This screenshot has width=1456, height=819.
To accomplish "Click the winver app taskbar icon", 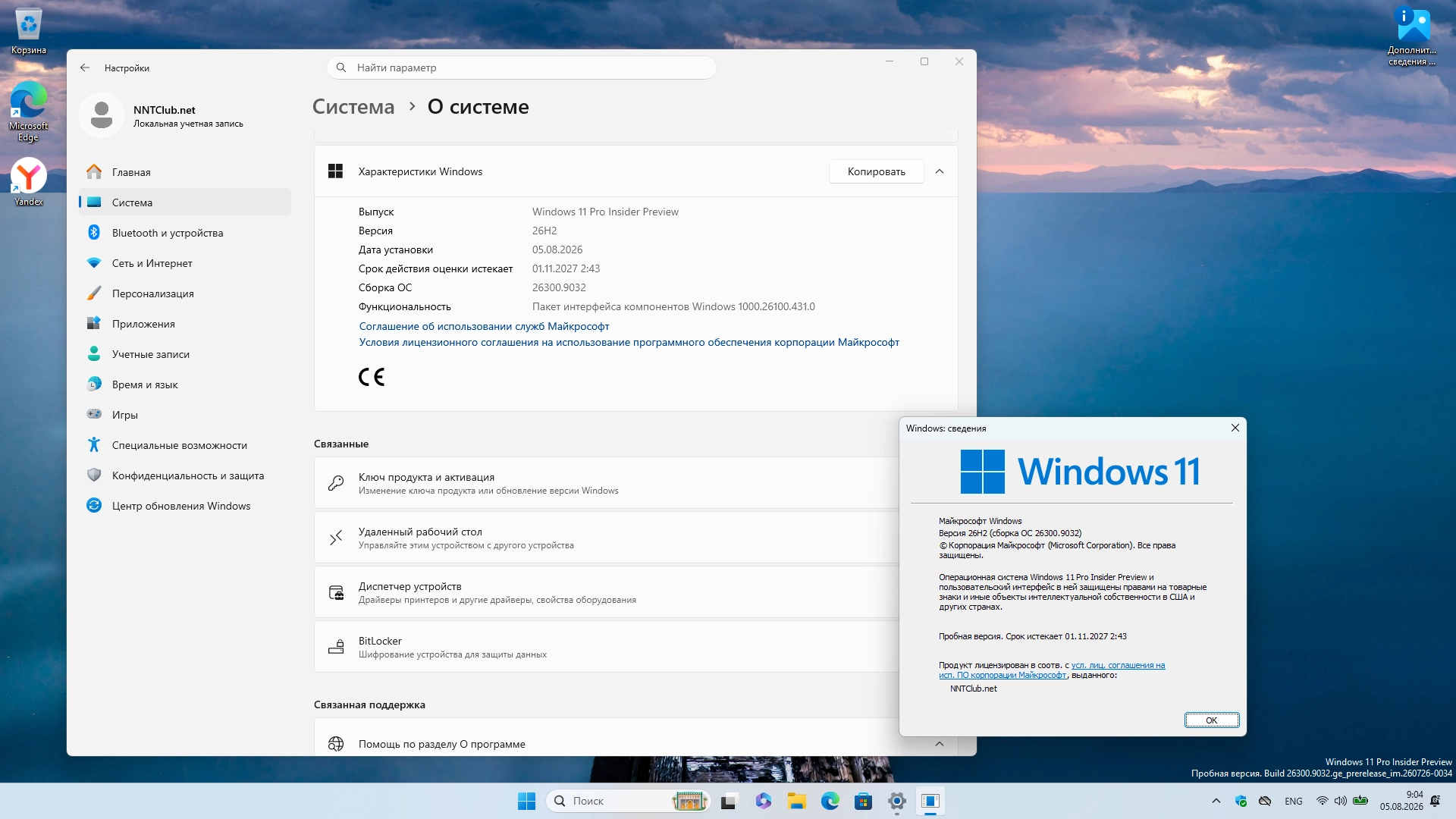I will tap(930, 801).
